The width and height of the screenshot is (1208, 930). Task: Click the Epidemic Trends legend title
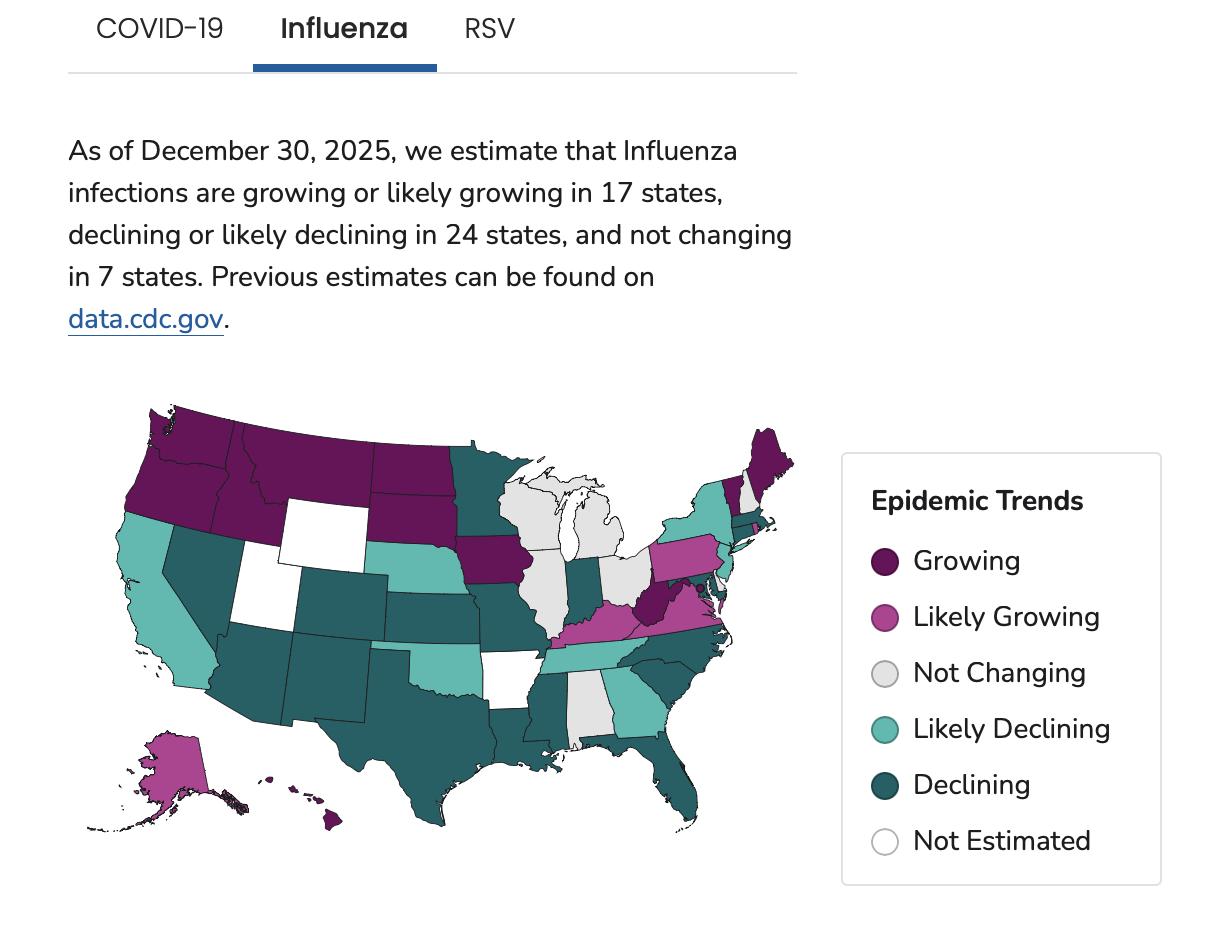[977, 500]
